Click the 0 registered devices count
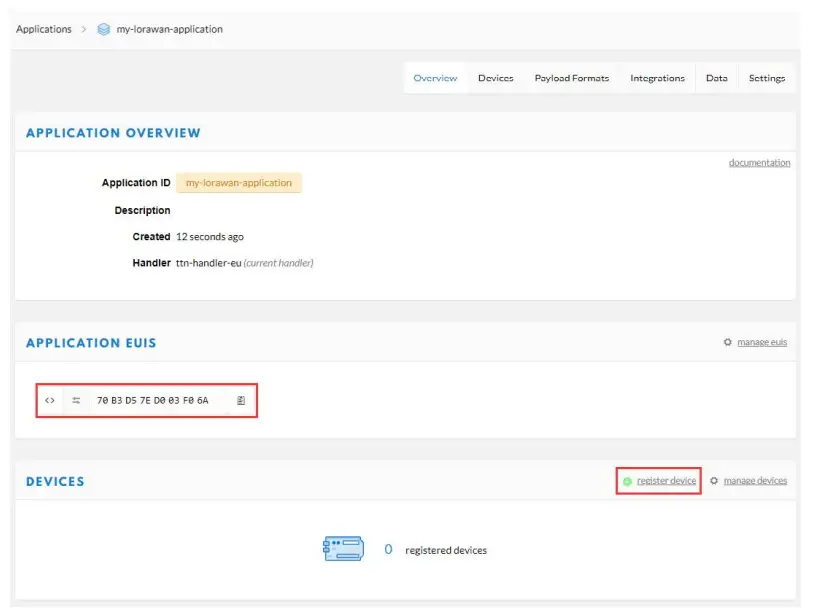This screenshot has height=616, width=817. [388, 549]
